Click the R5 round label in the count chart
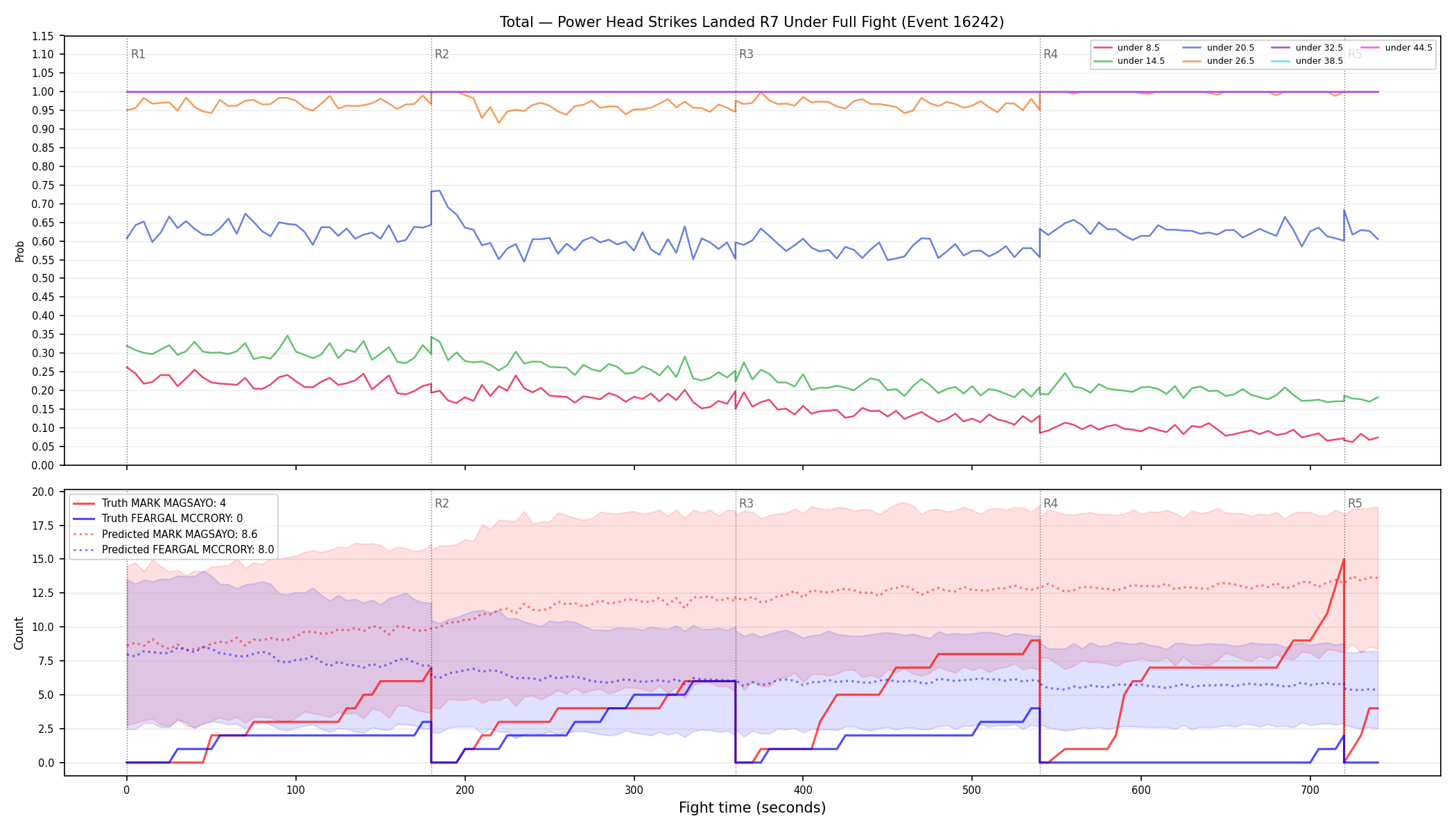 1355,503
